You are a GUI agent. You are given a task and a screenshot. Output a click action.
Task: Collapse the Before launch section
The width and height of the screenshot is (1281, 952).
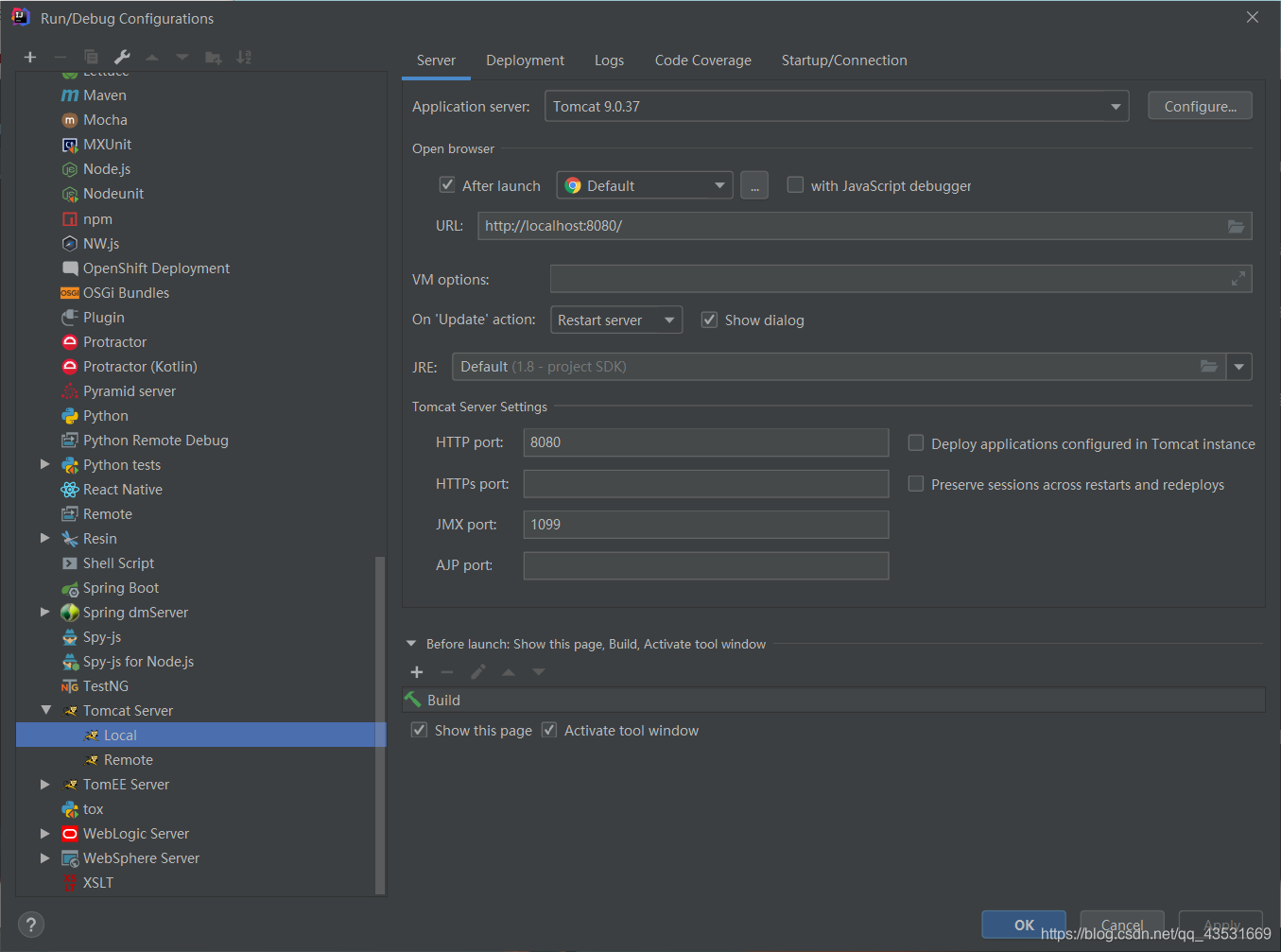tap(411, 644)
